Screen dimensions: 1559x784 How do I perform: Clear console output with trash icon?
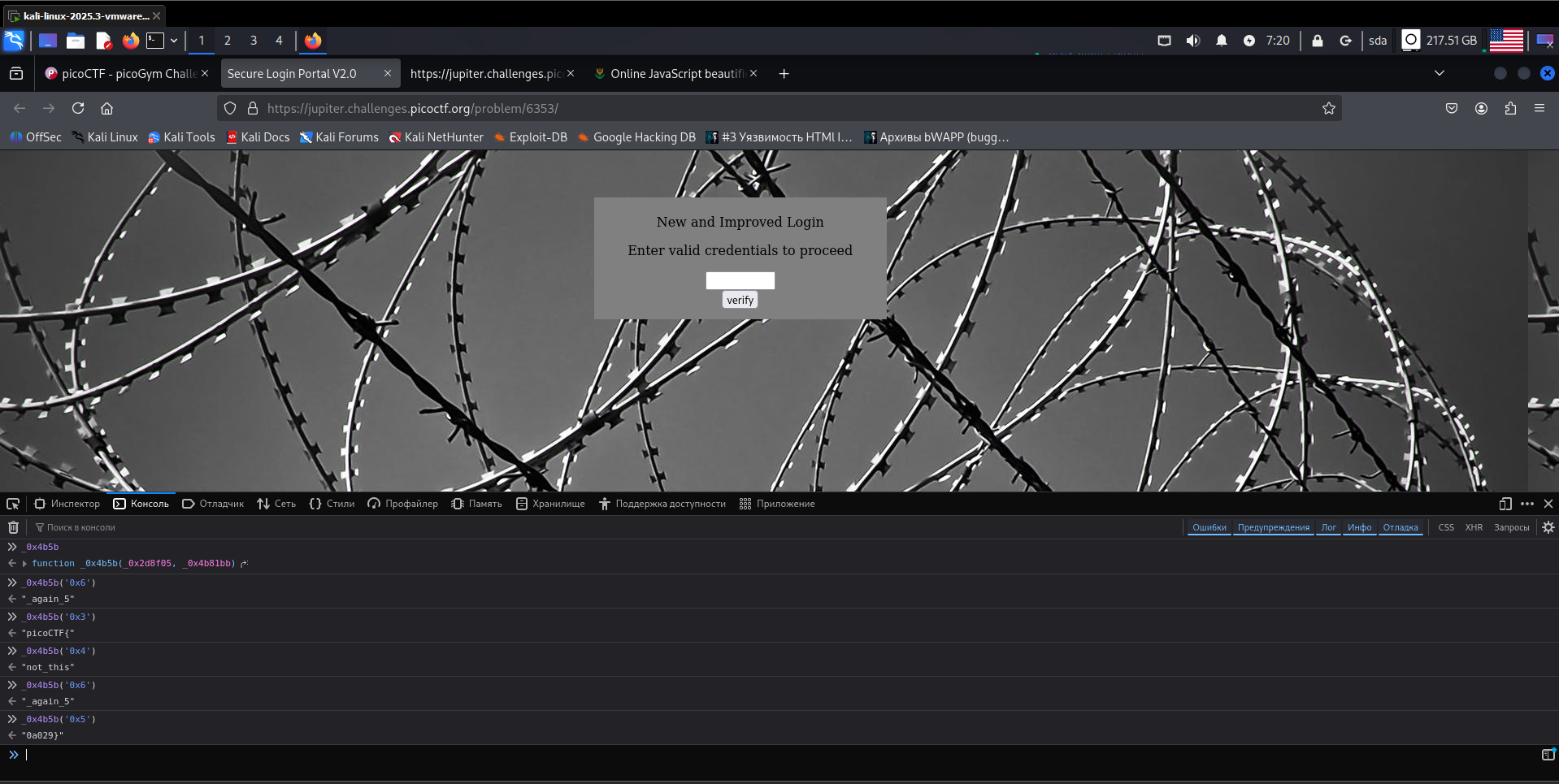[x=13, y=527]
